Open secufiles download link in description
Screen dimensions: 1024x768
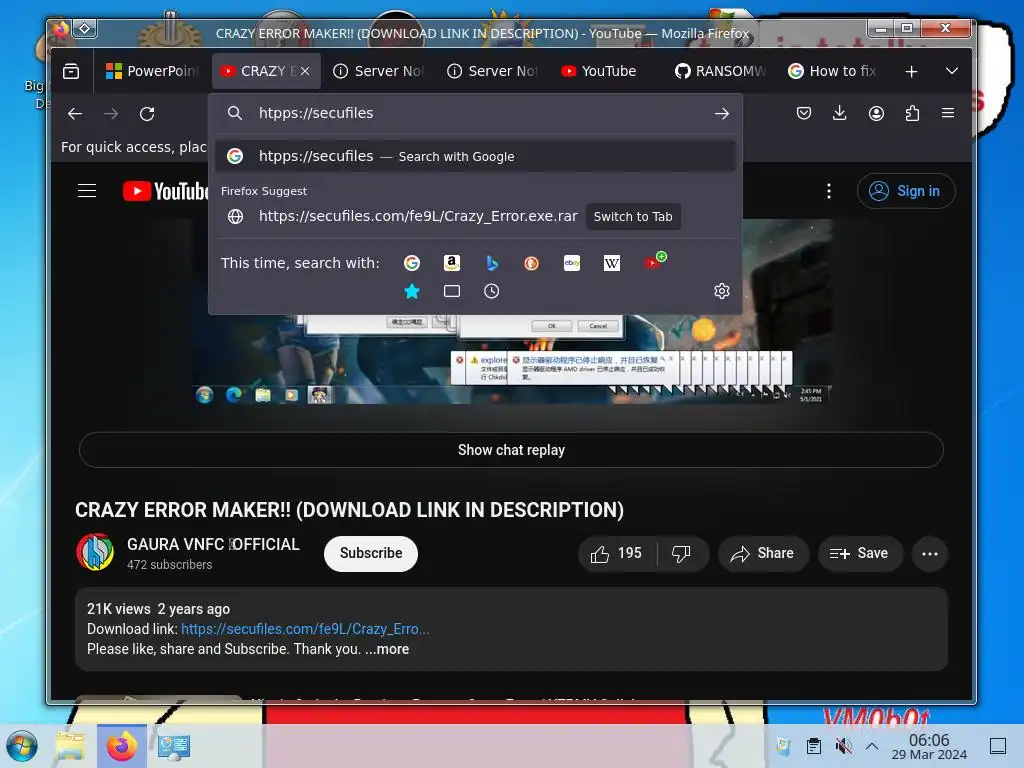(305, 629)
